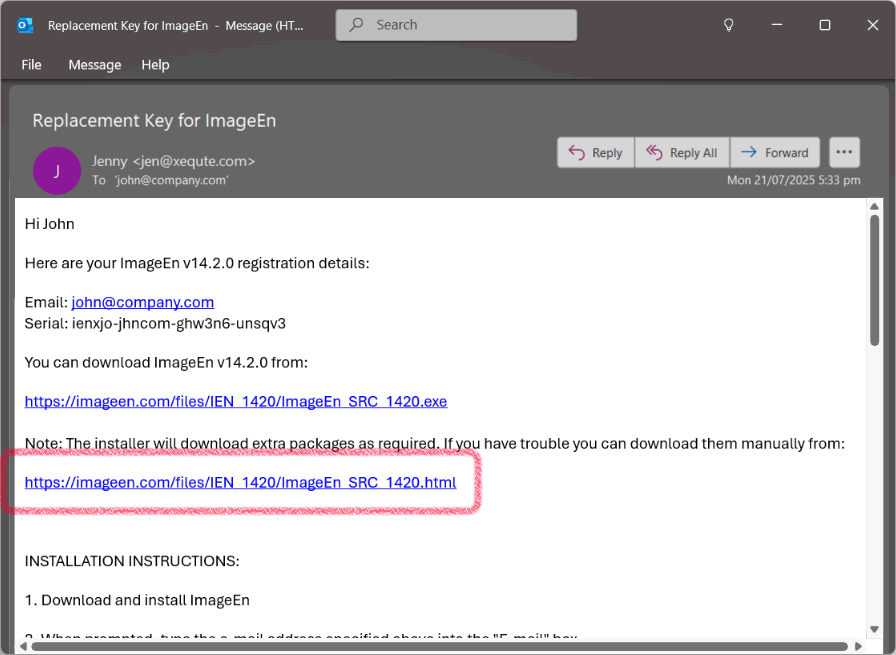The width and height of the screenshot is (896, 655).
Task: Open the File menu
Action: [32, 65]
